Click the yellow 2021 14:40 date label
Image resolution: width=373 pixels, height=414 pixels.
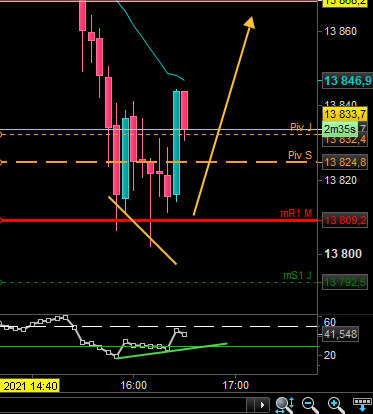30,386
